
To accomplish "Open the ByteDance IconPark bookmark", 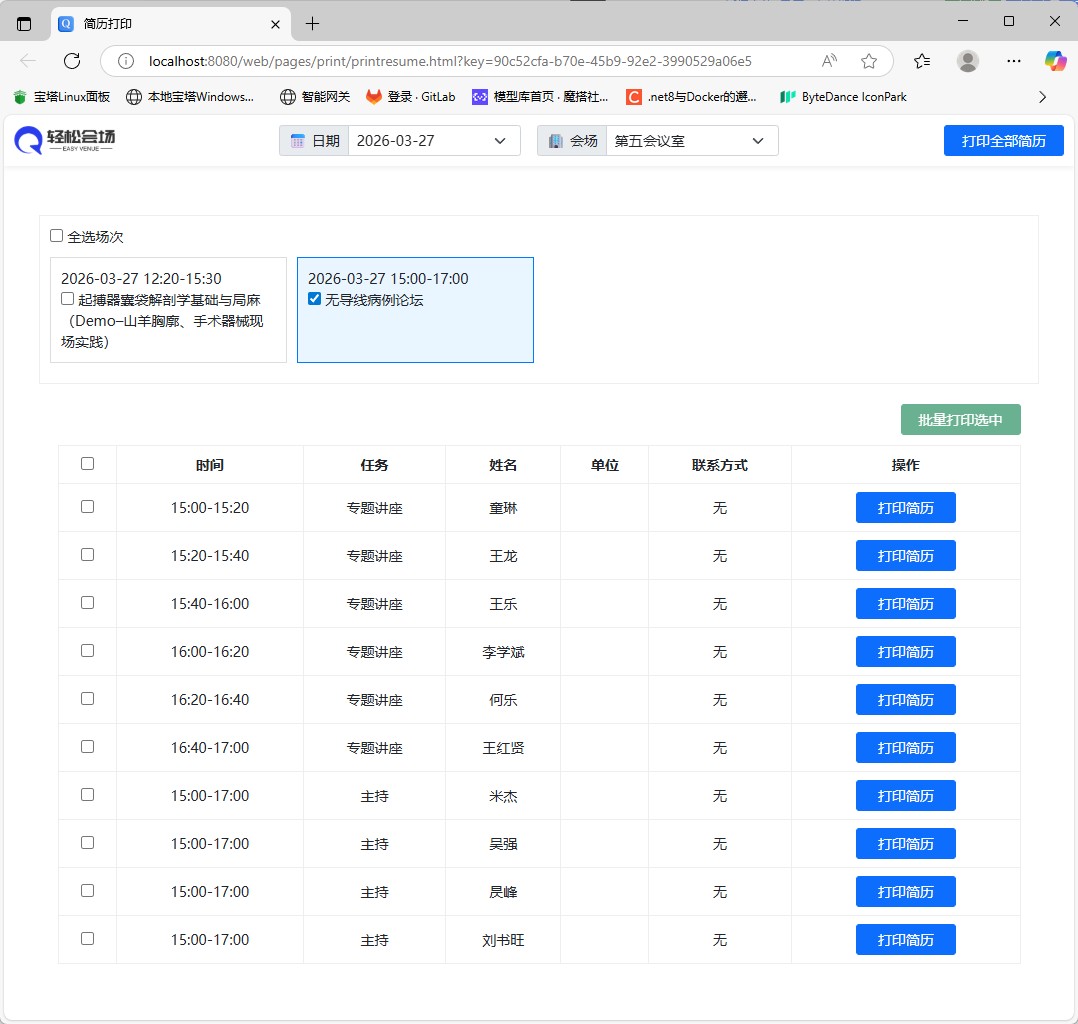I will pyautogui.click(x=843, y=97).
